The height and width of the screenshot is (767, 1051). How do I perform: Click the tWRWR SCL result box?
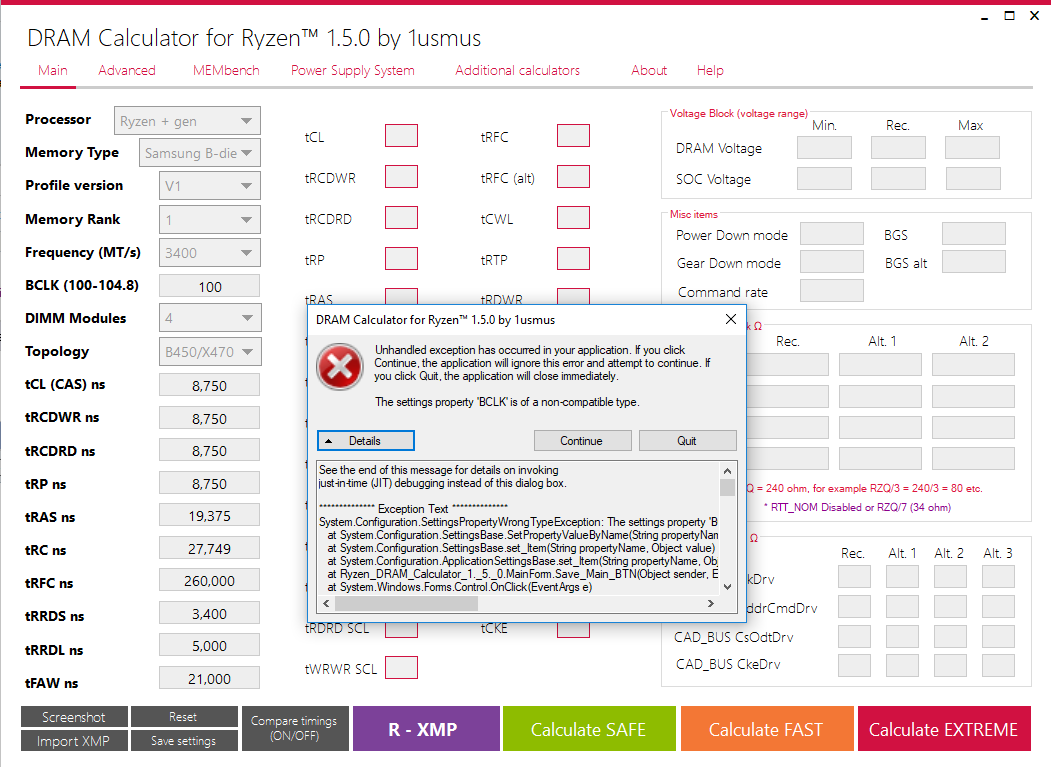coord(401,668)
